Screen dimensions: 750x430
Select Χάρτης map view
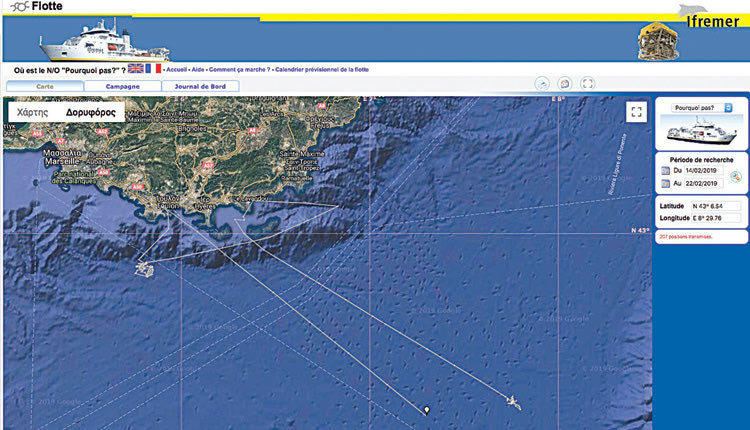click(33, 112)
